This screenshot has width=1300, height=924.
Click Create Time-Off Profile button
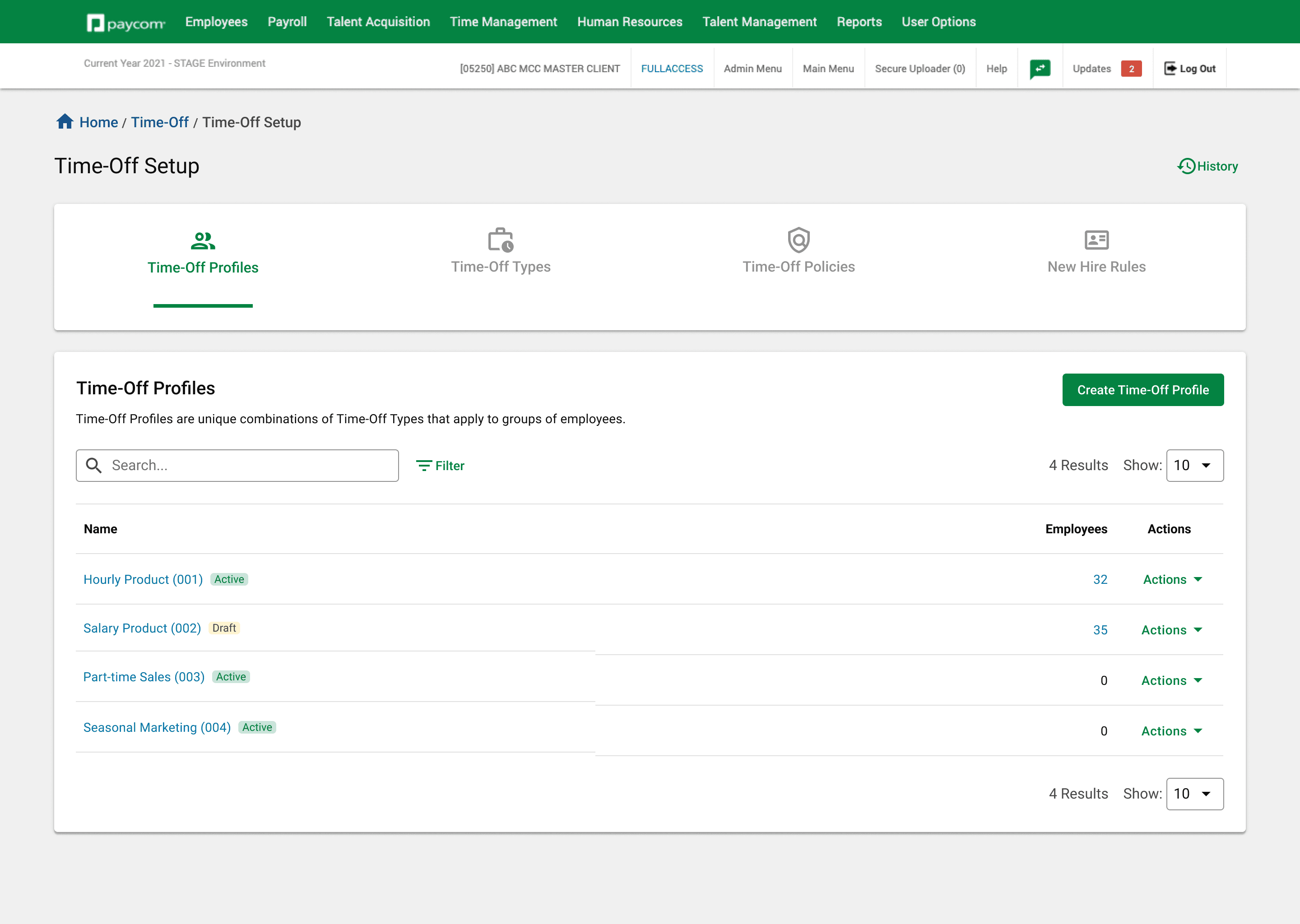(1142, 390)
